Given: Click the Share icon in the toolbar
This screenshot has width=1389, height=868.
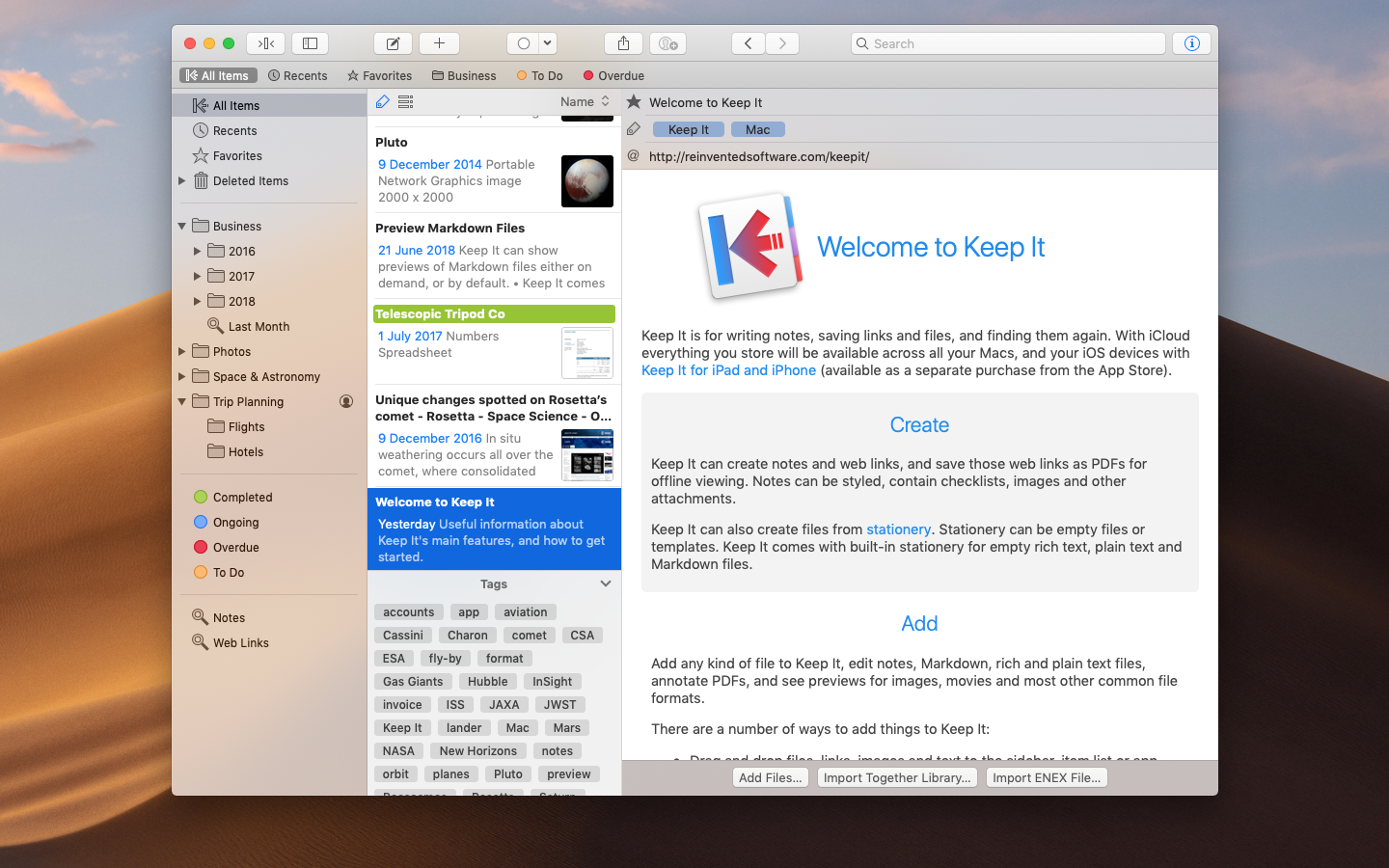Looking at the screenshot, I should [622, 42].
